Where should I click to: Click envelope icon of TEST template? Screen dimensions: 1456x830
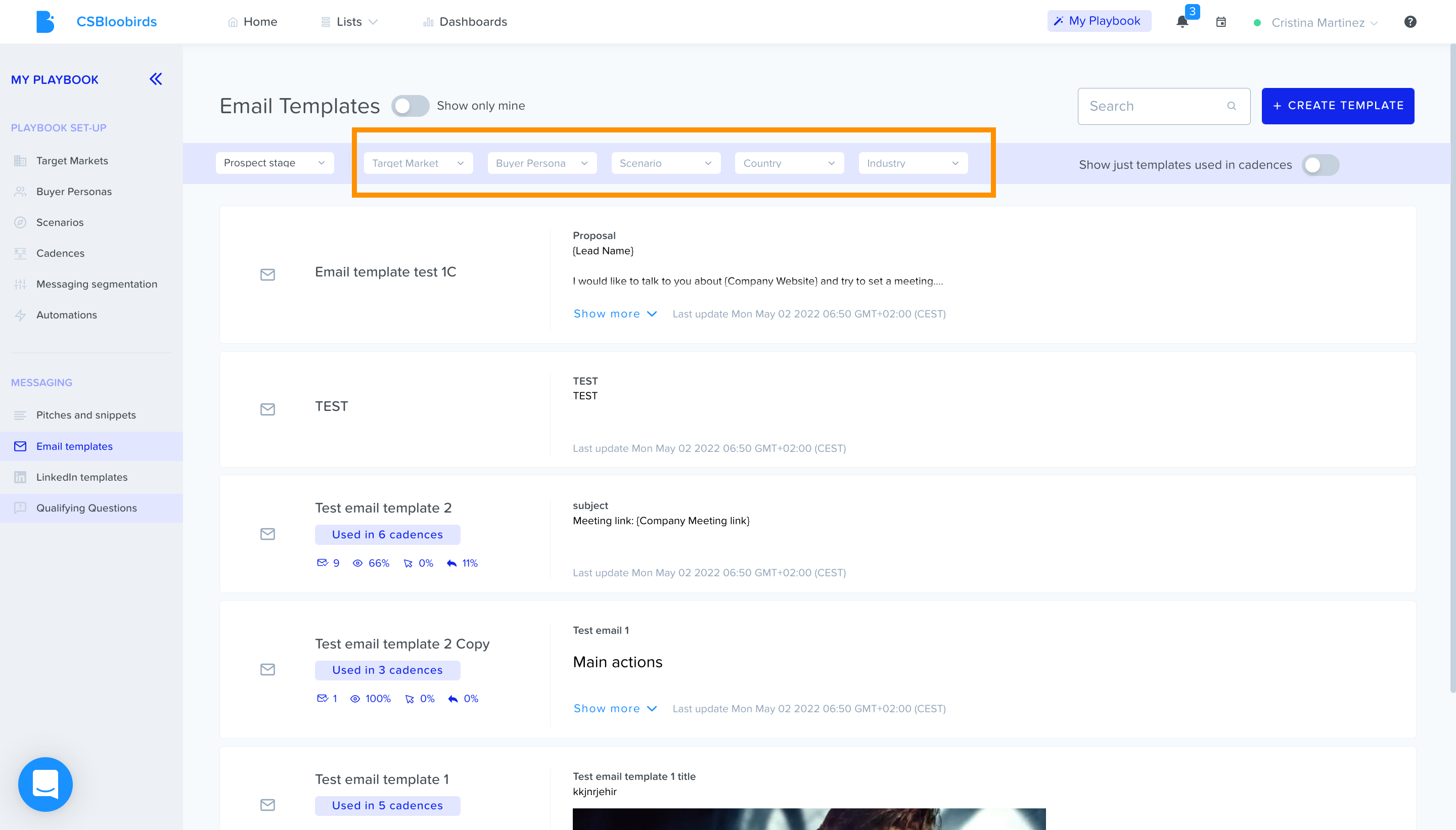267,409
